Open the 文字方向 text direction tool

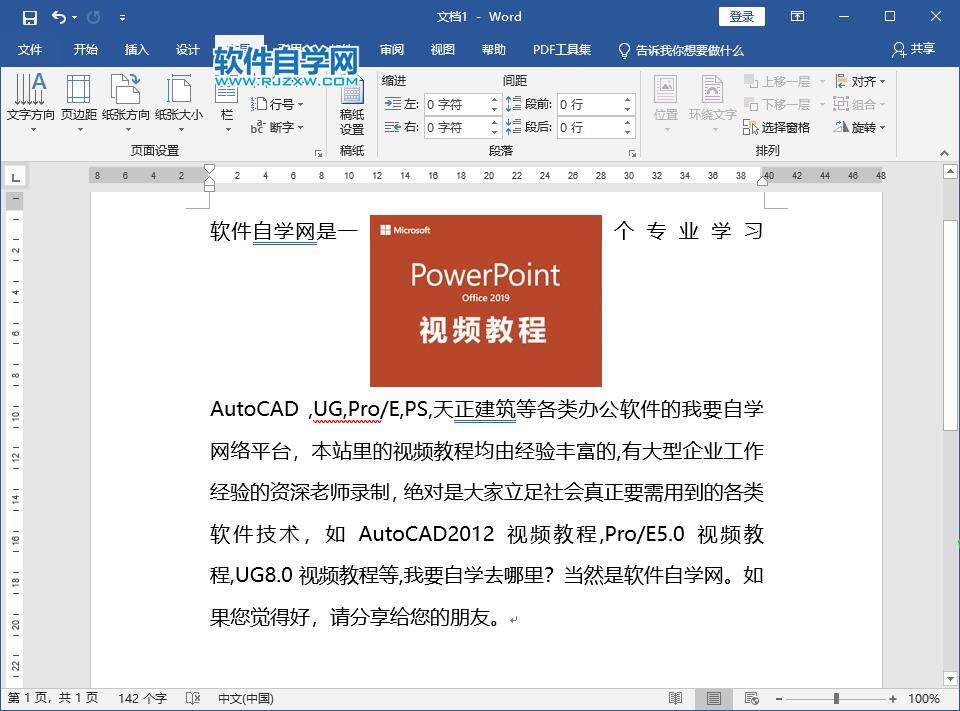coord(31,103)
